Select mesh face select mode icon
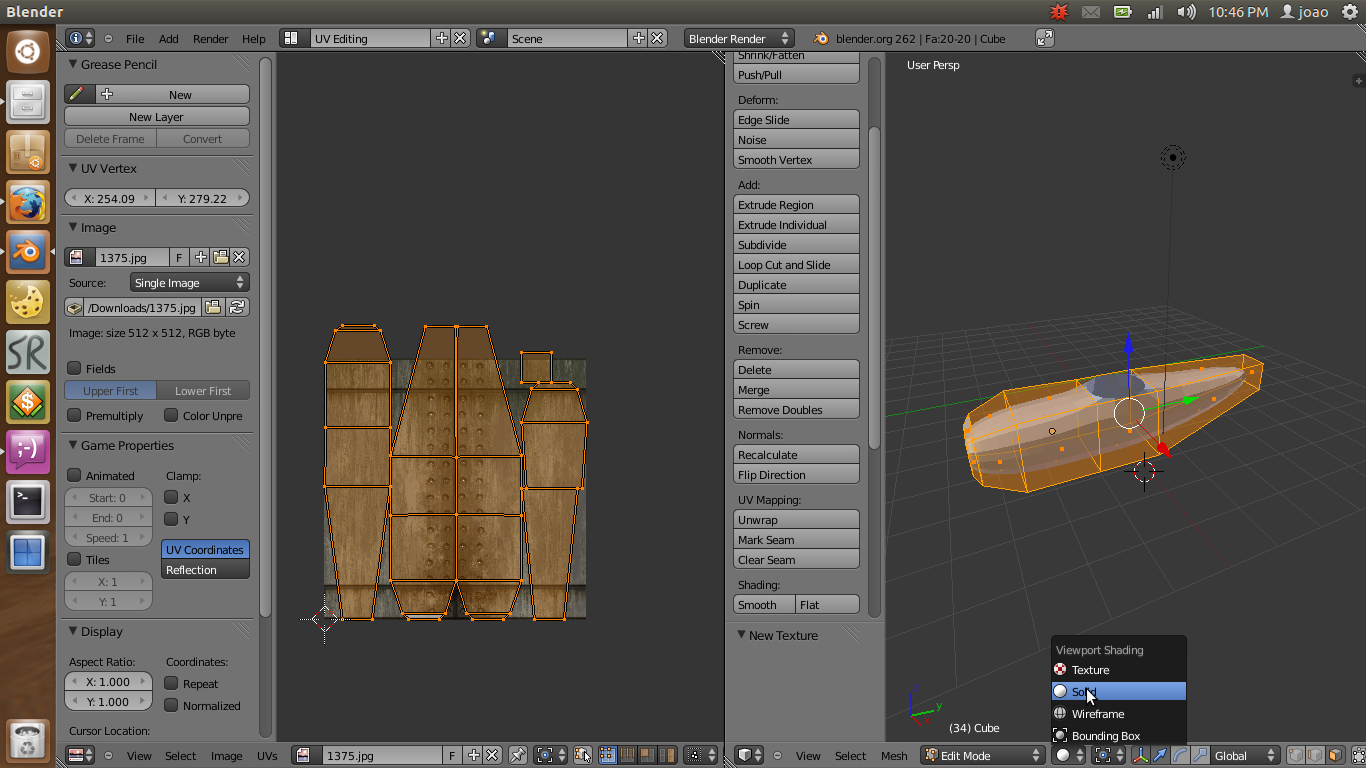 point(1334,755)
